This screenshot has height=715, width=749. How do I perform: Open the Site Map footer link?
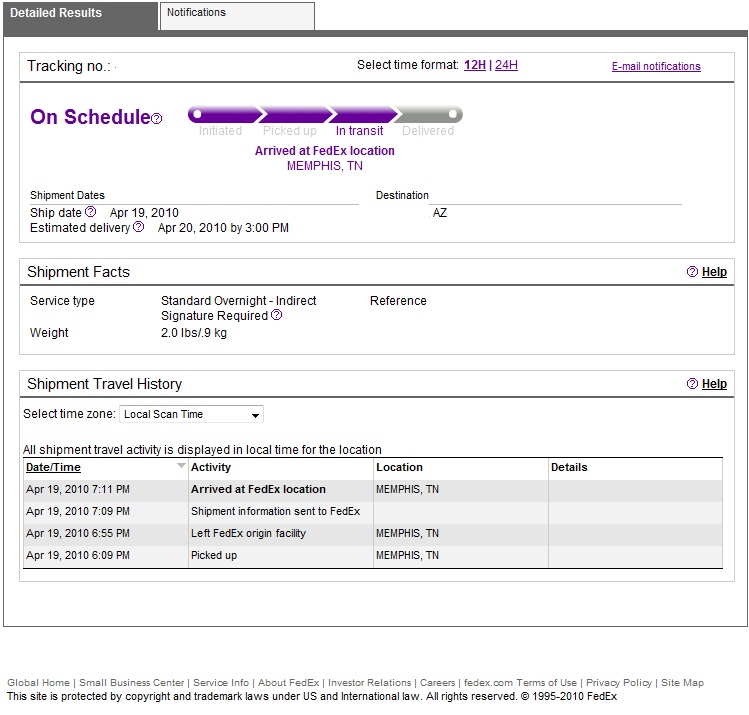tap(682, 683)
